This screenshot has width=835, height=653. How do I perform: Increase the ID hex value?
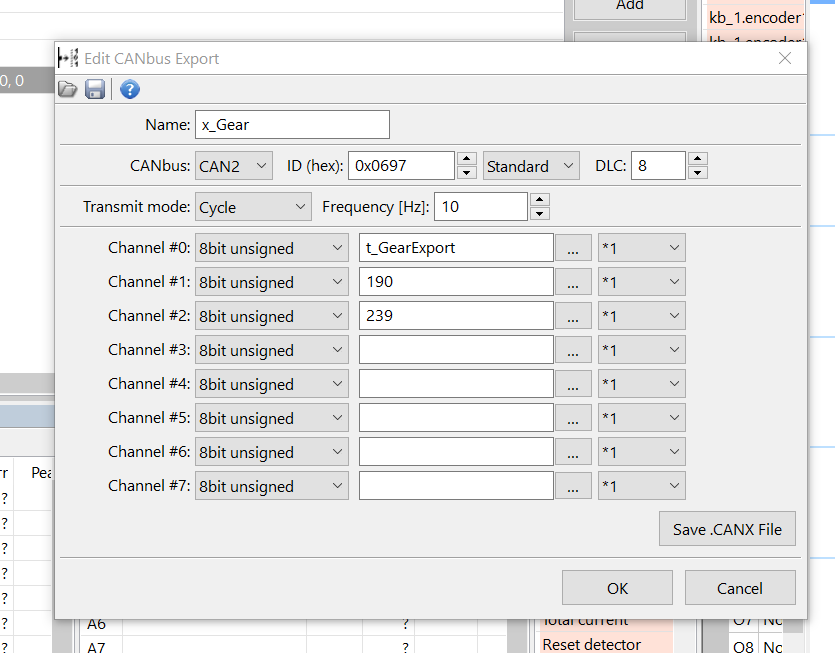tap(467, 159)
